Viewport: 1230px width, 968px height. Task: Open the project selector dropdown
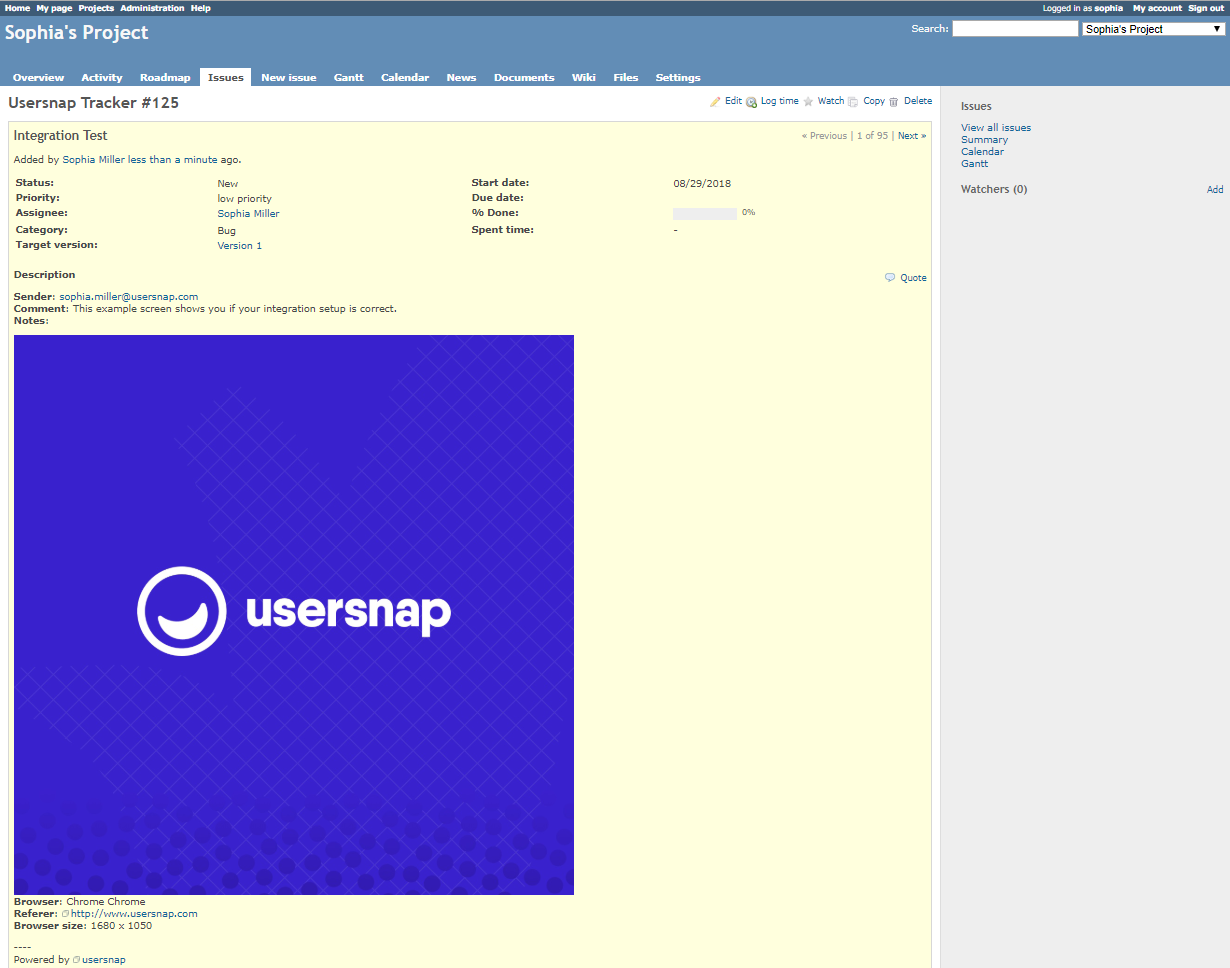click(x=1154, y=29)
